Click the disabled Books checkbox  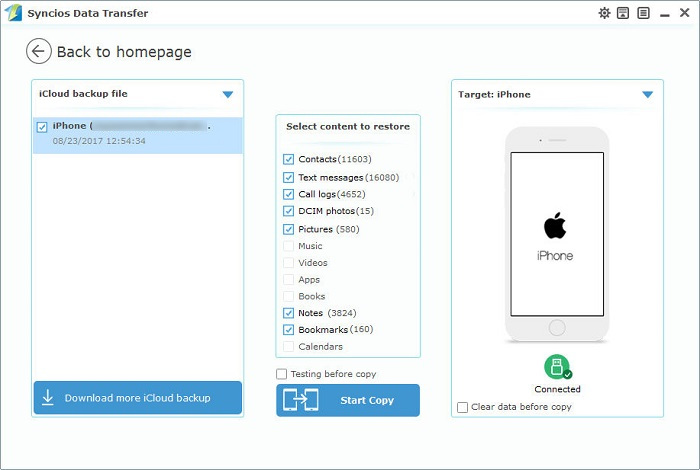288,296
